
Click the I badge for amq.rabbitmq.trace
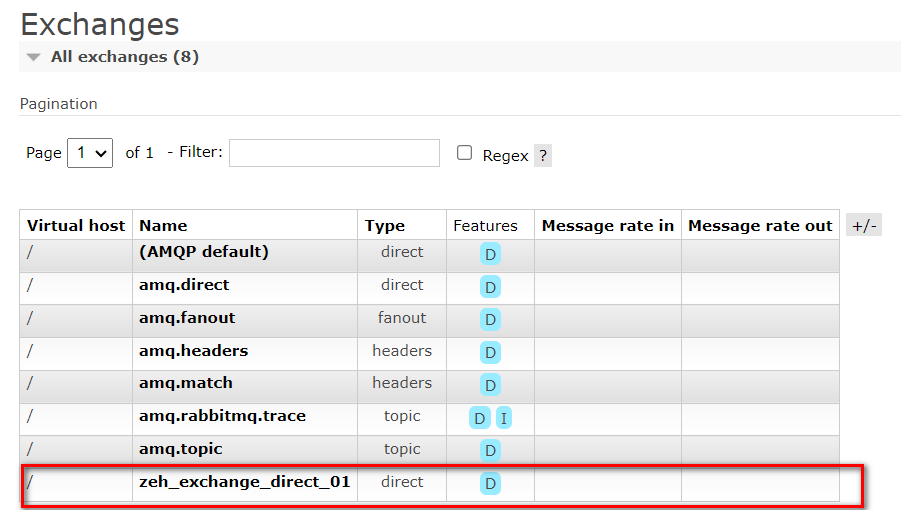503,418
